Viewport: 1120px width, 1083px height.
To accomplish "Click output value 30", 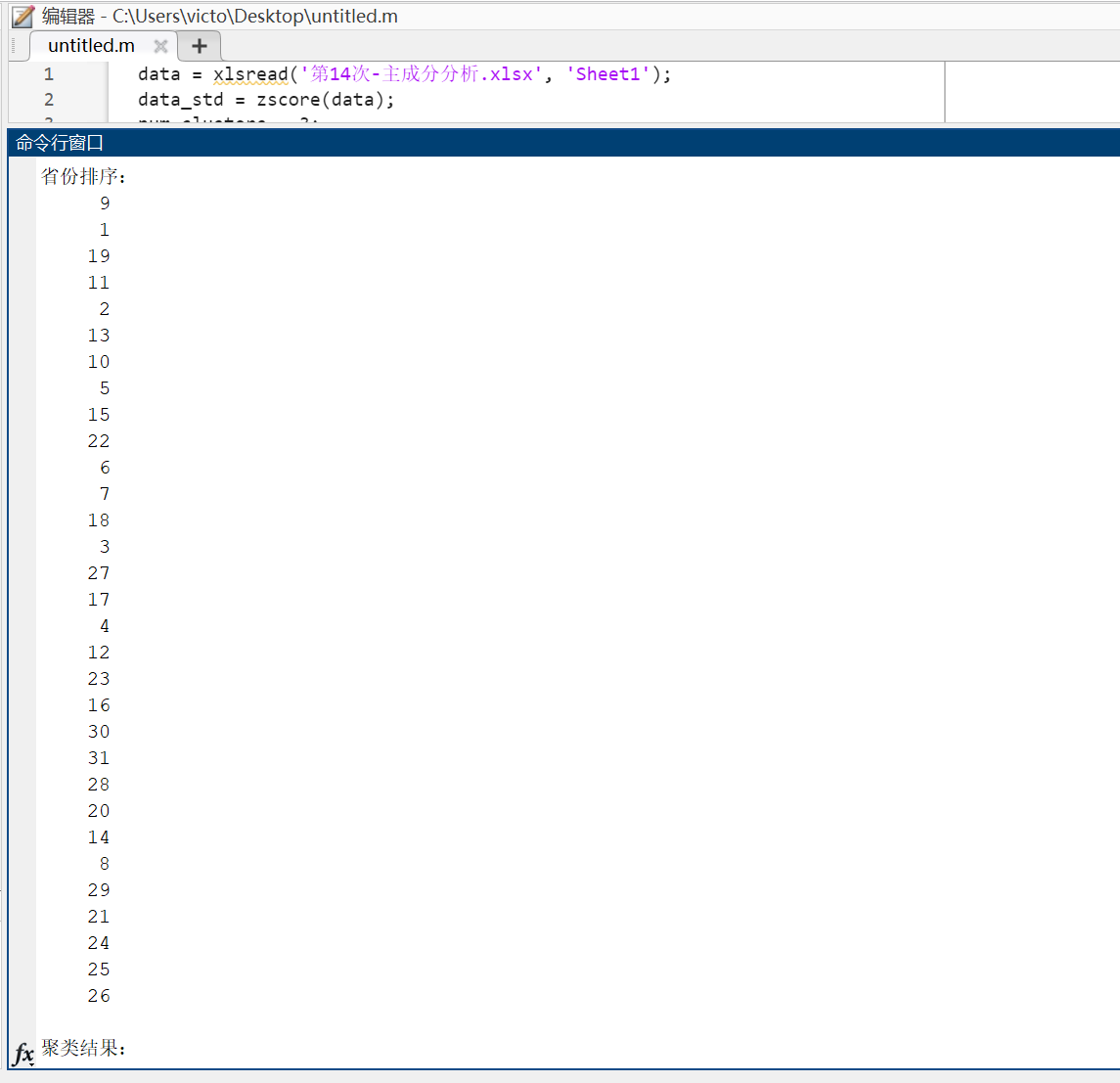I will point(99,732).
